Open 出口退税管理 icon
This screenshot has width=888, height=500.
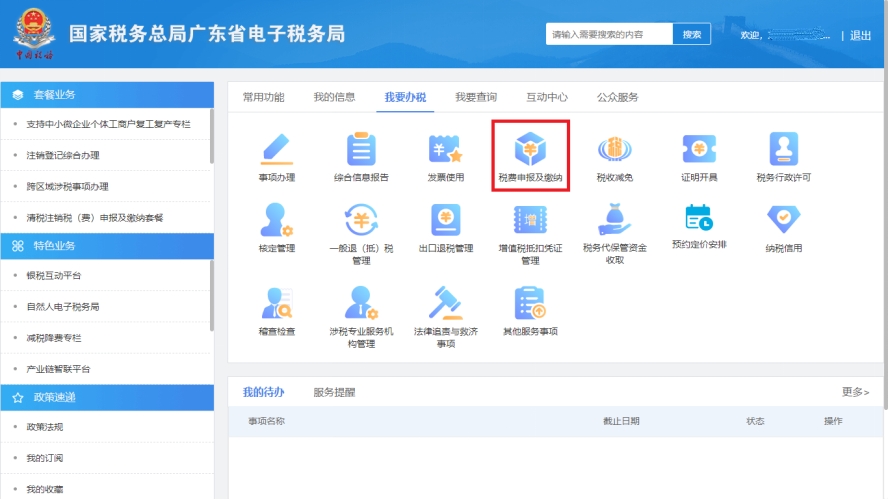(445, 220)
